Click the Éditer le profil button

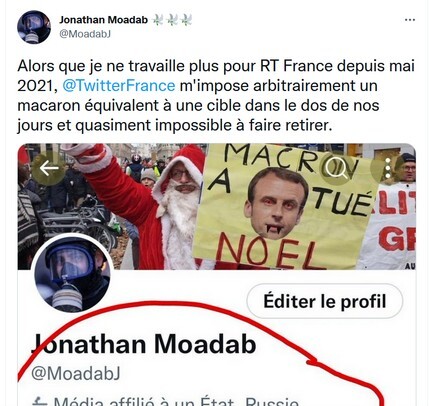(325, 301)
